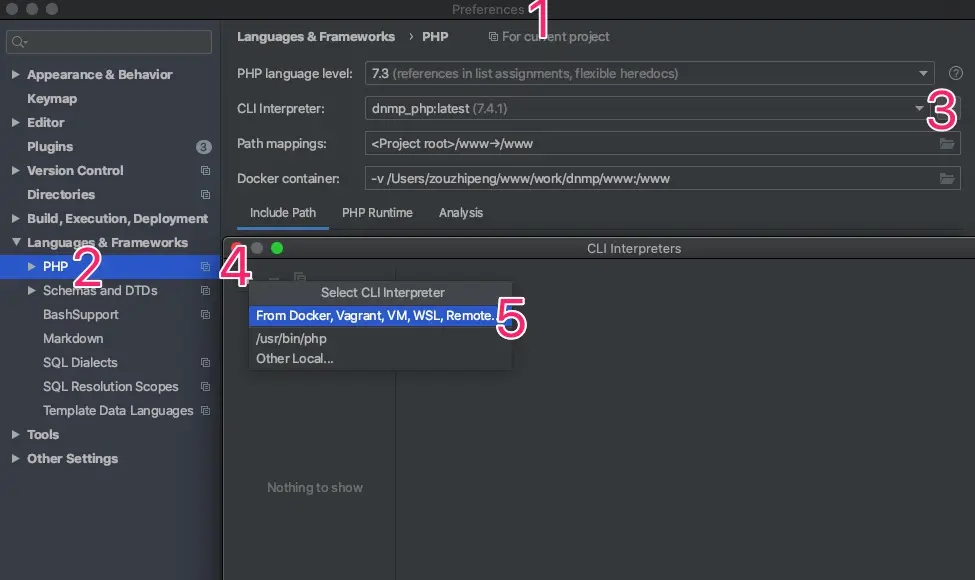Viewport: 975px width, 580px height.
Task: Open Markdown settings page
Action: [x=73, y=339]
